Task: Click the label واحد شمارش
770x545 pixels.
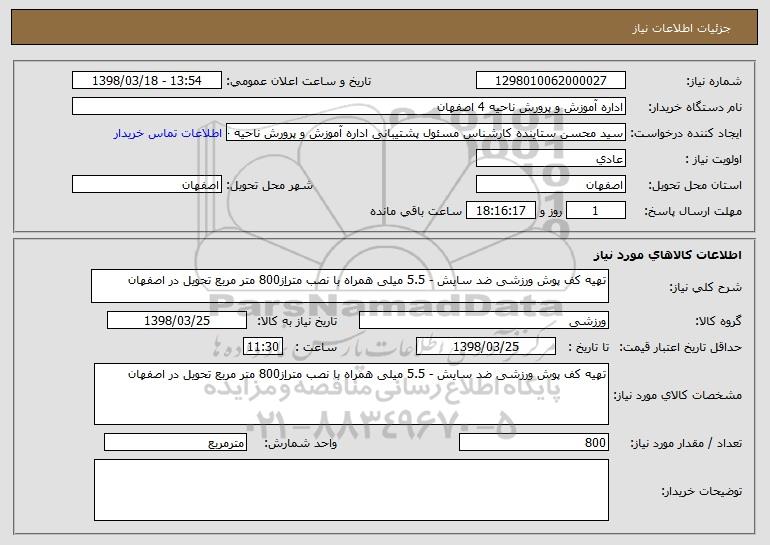Action: coord(301,443)
